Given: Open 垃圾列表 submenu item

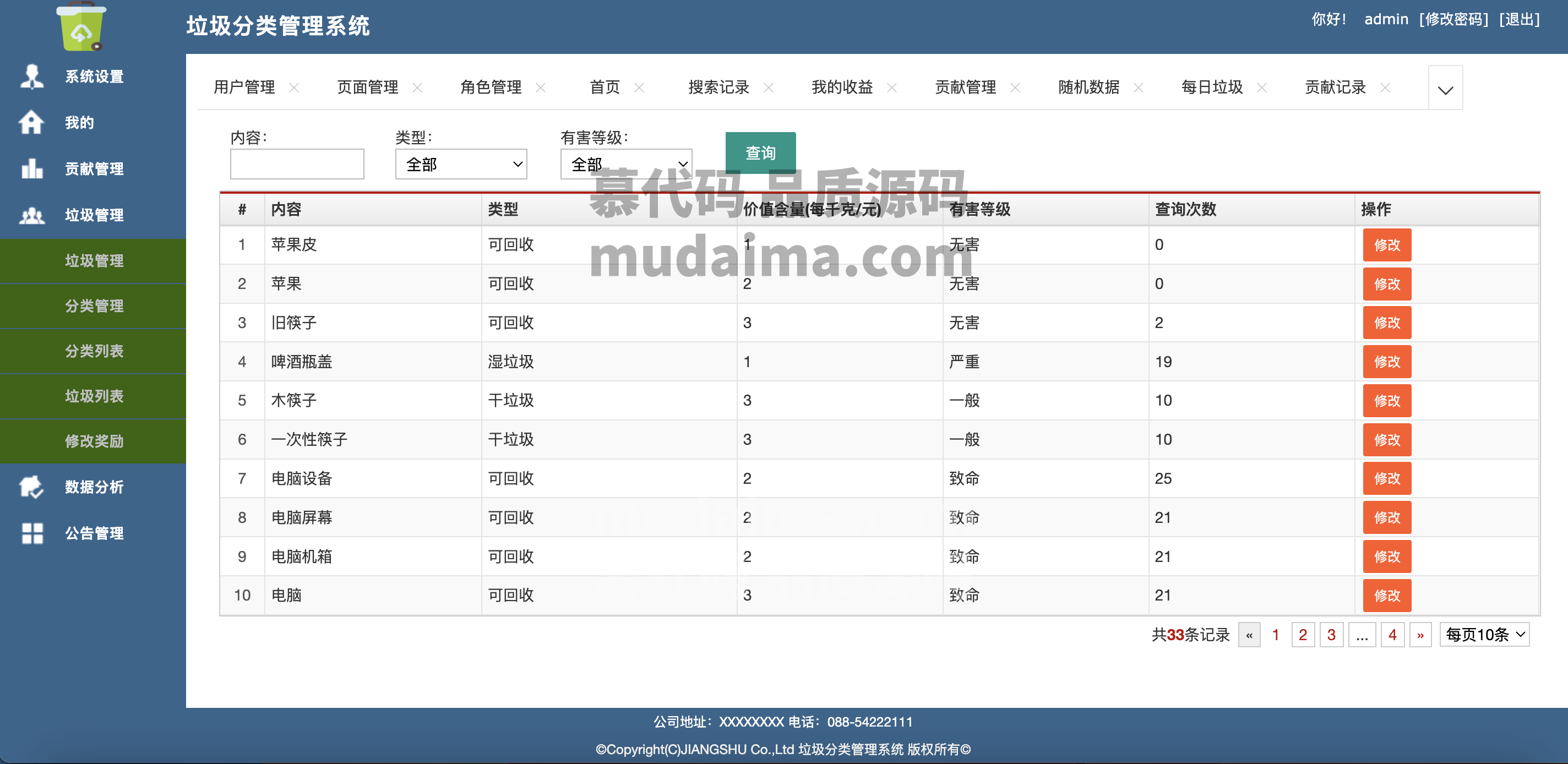Looking at the screenshot, I should tap(94, 396).
